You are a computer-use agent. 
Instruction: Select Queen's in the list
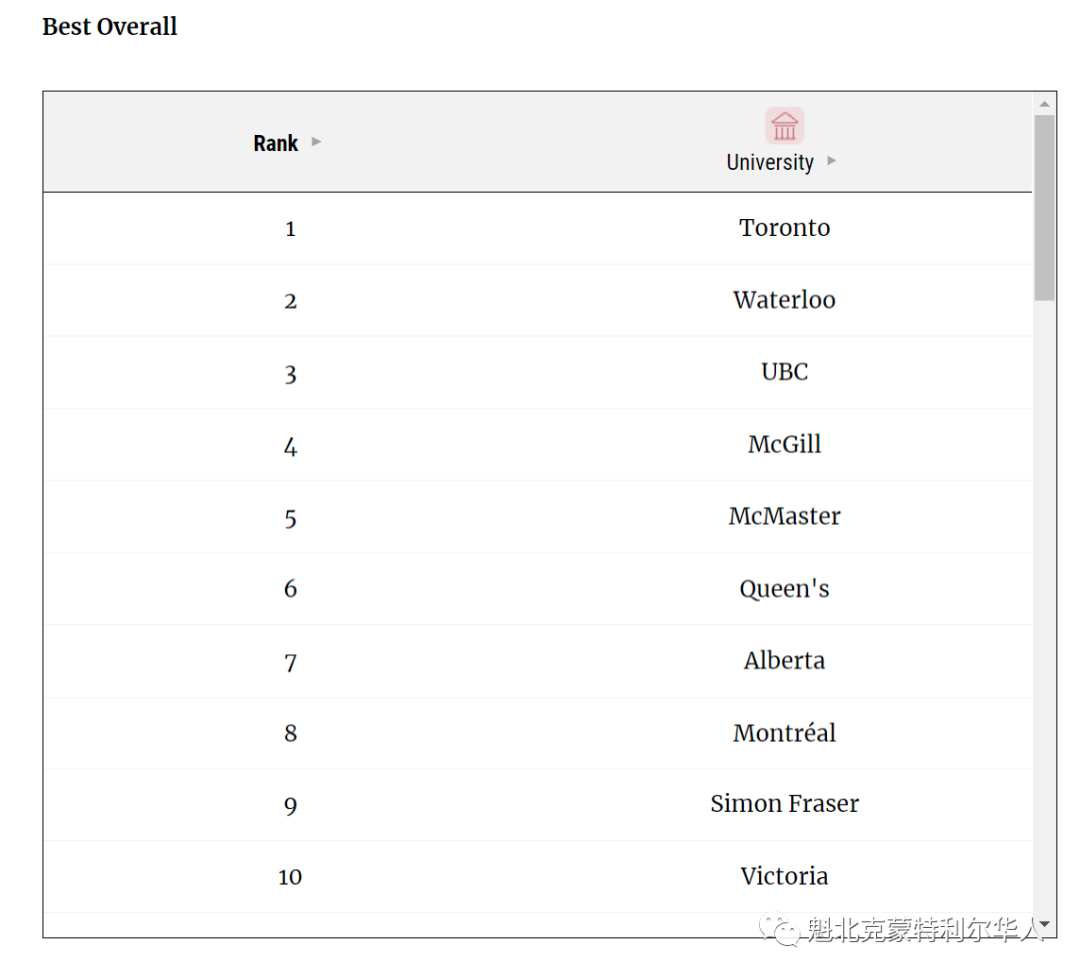pos(784,589)
